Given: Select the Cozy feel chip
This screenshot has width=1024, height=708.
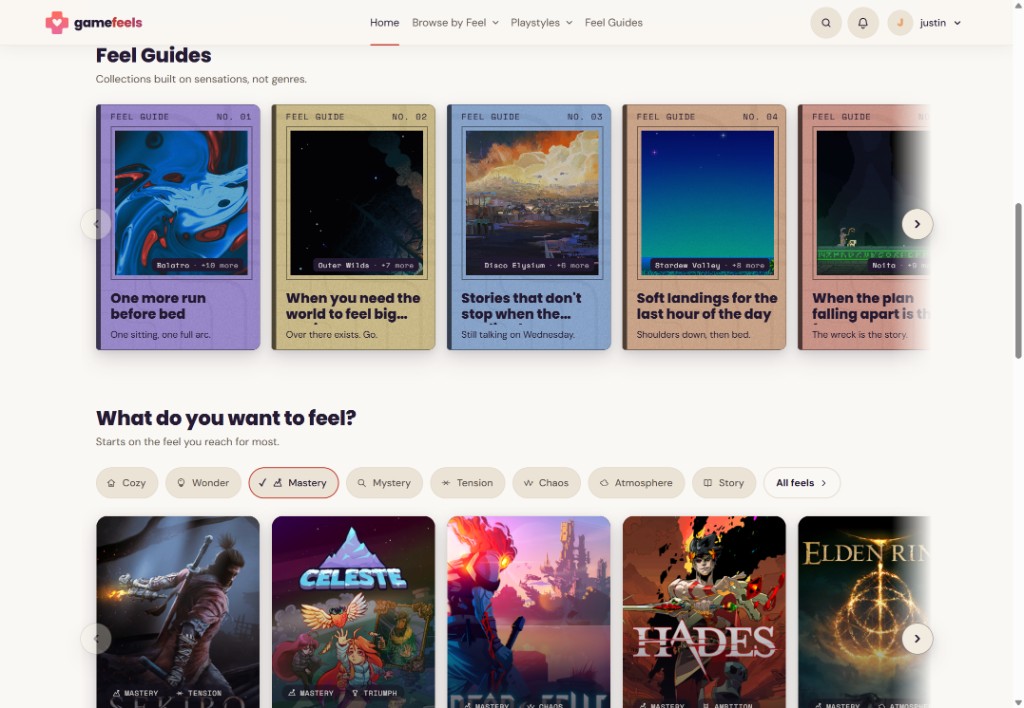Looking at the screenshot, I should pyautogui.click(x=127, y=483).
